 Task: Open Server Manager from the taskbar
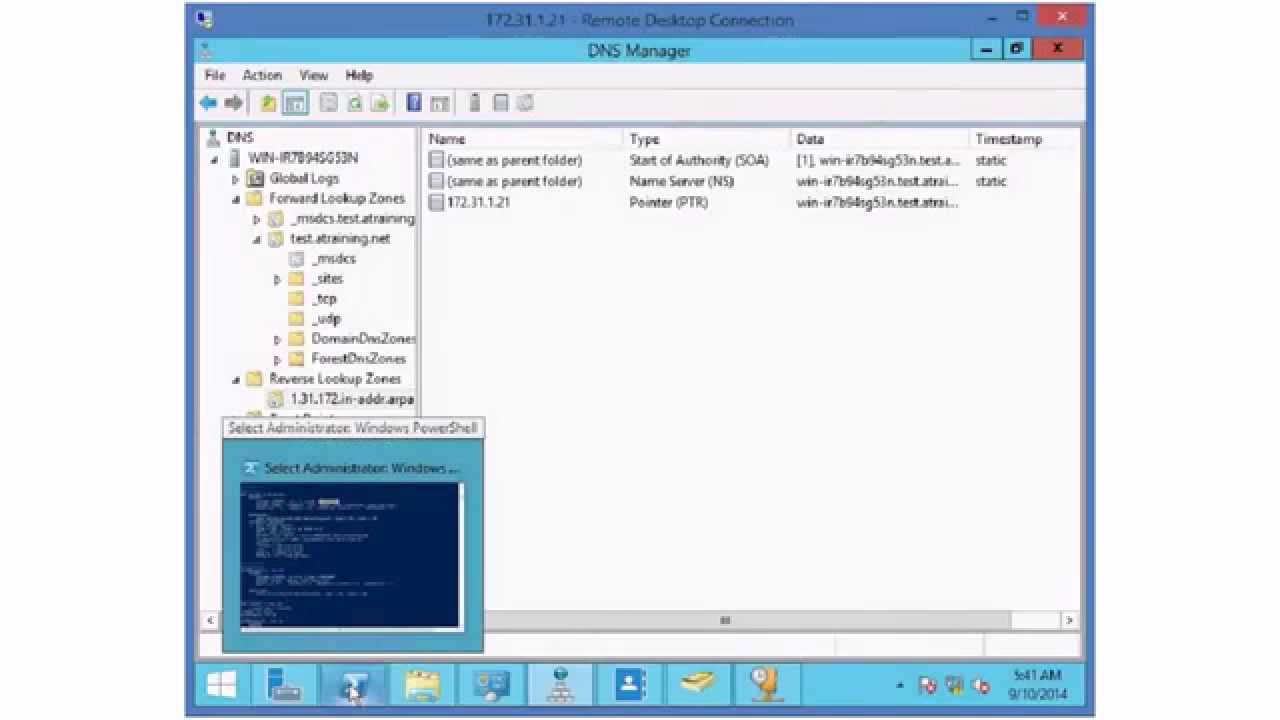coord(284,685)
